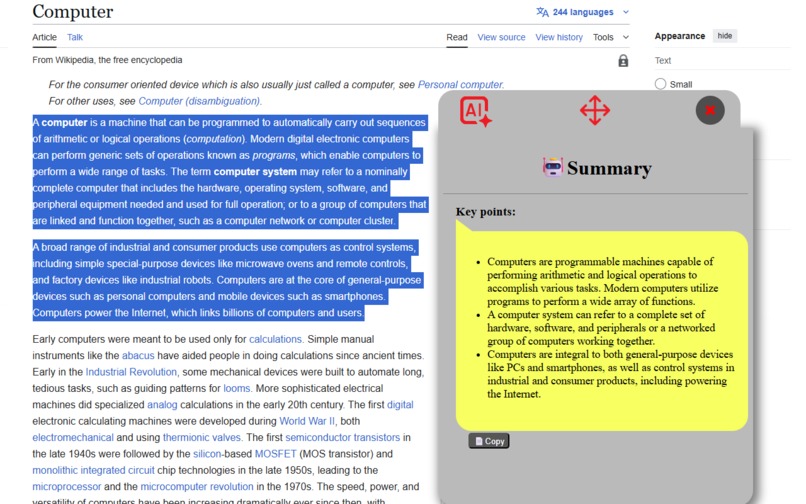The height and width of the screenshot is (504, 806).
Task: Follow the Personal computer link
Action: 461,84
